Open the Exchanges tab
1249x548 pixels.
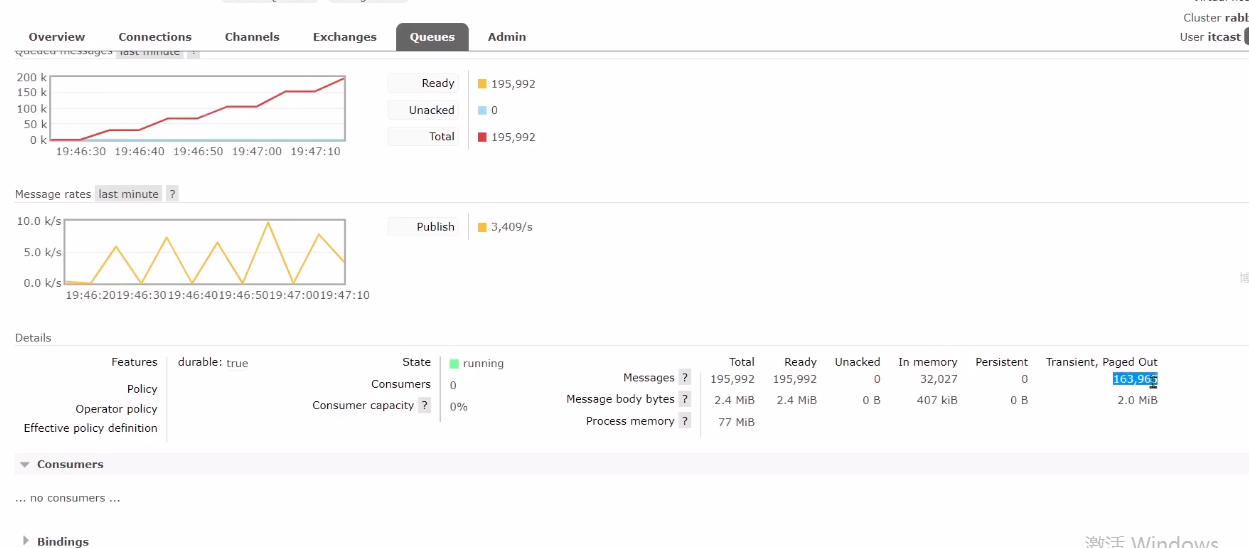(x=345, y=37)
